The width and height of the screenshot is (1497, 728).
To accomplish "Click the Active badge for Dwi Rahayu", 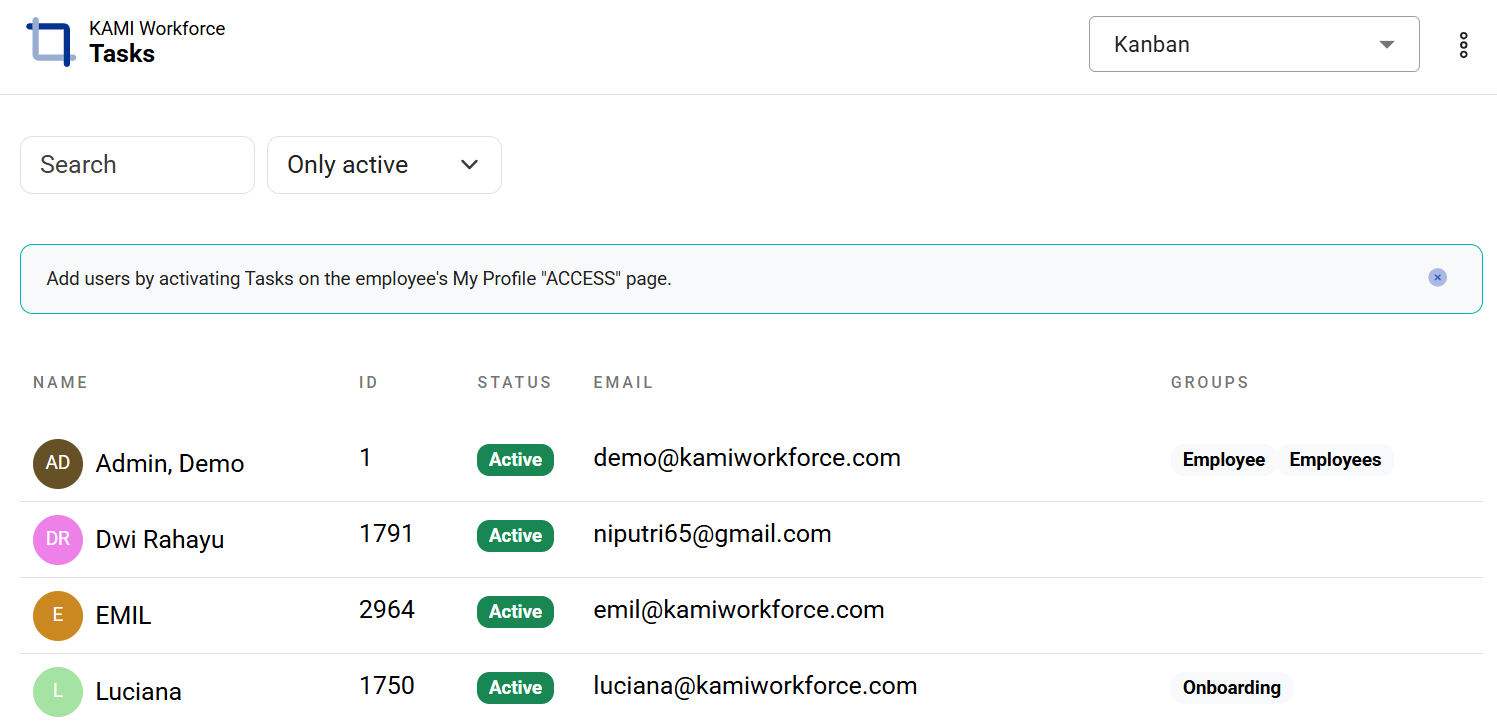I will (515, 536).
